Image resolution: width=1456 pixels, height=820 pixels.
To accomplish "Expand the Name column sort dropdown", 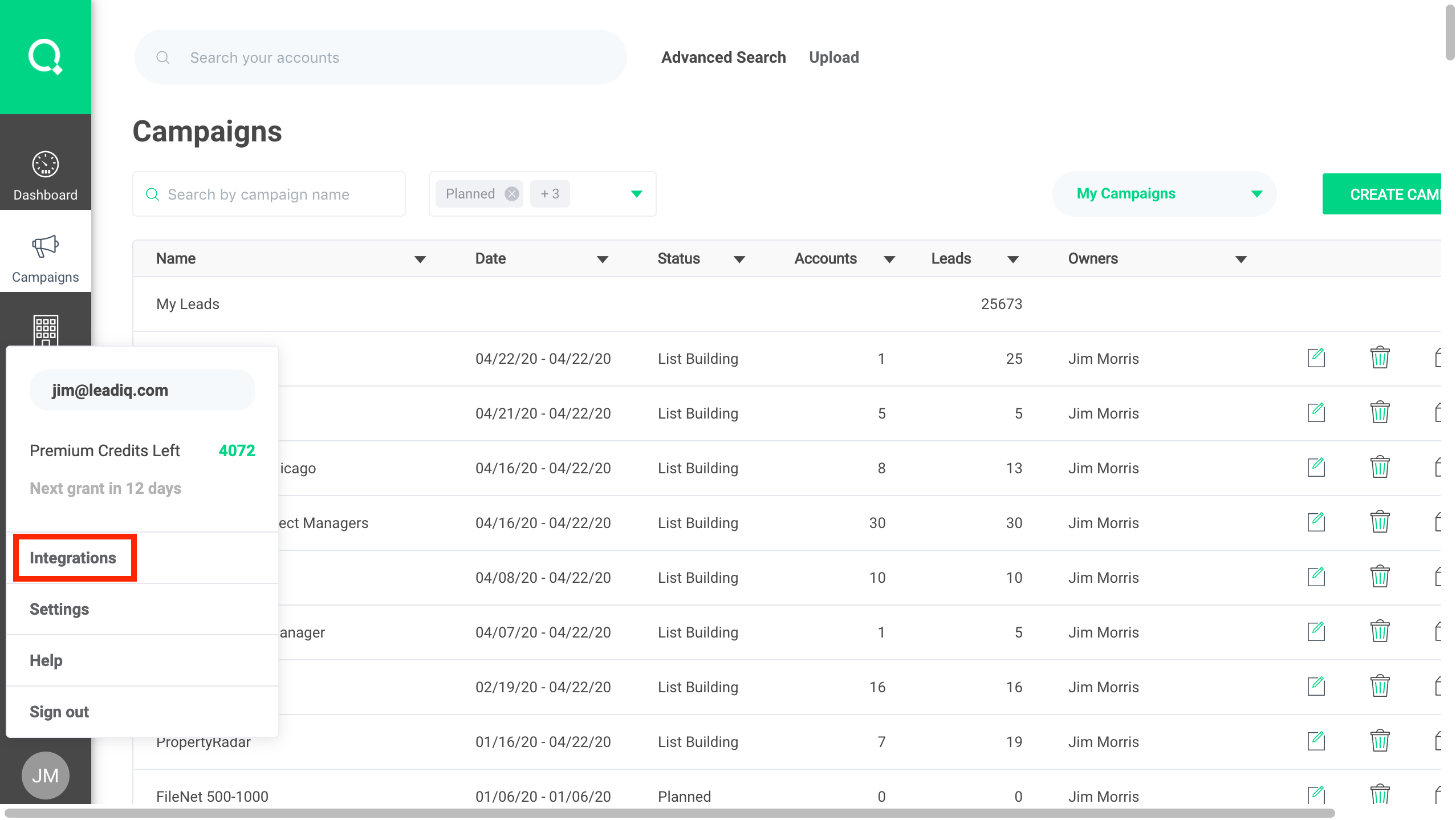I will tap(420, 258).
